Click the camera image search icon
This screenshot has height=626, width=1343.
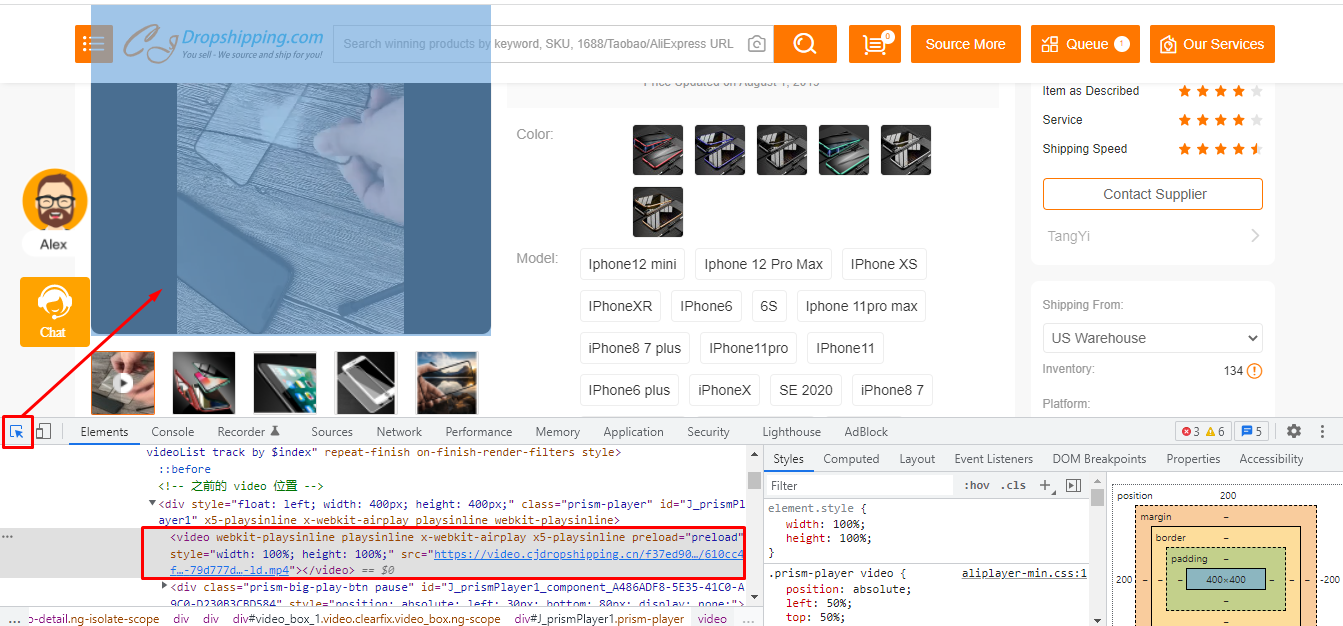click(757, 44)
